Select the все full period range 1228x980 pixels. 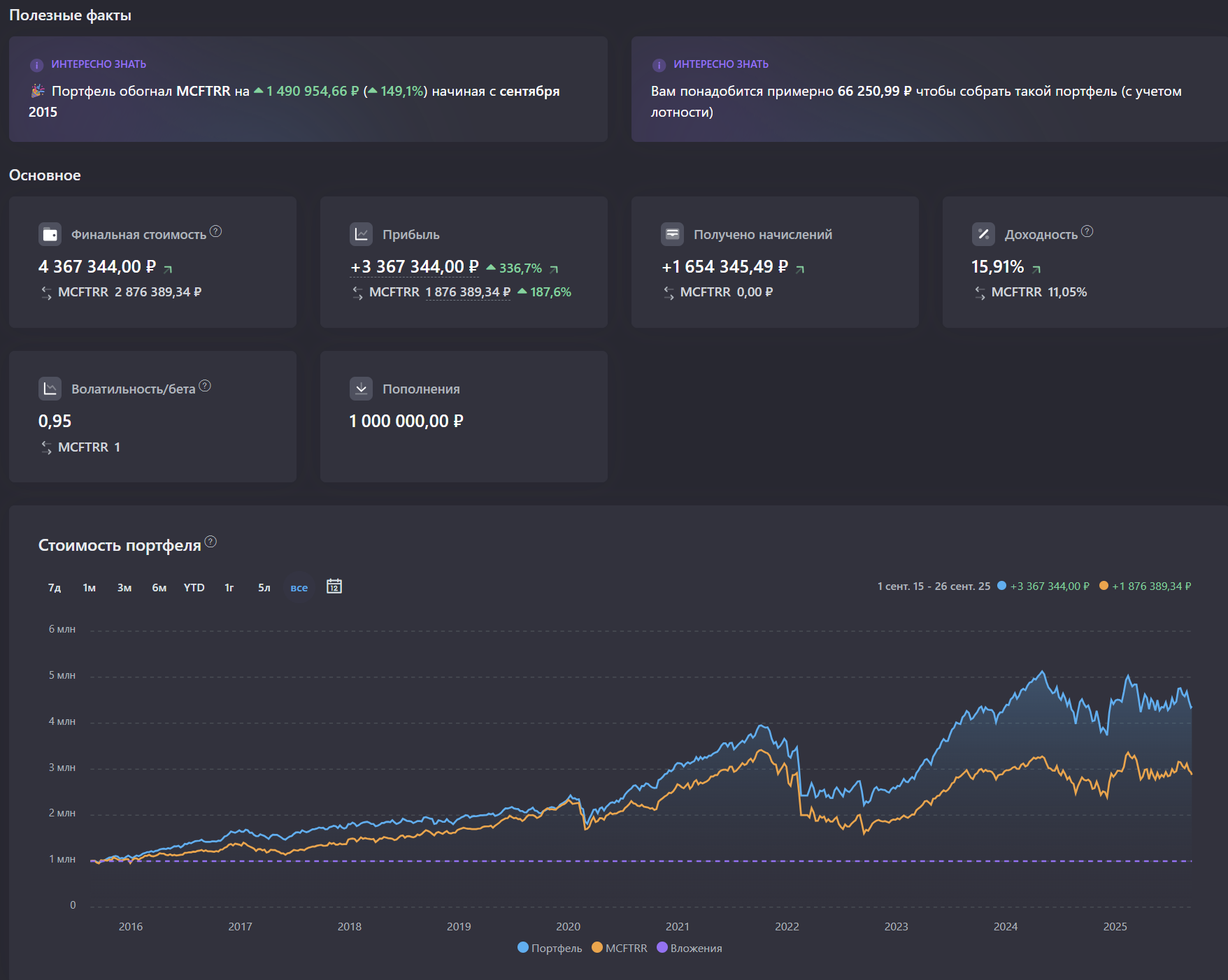[x=299, y=588]
